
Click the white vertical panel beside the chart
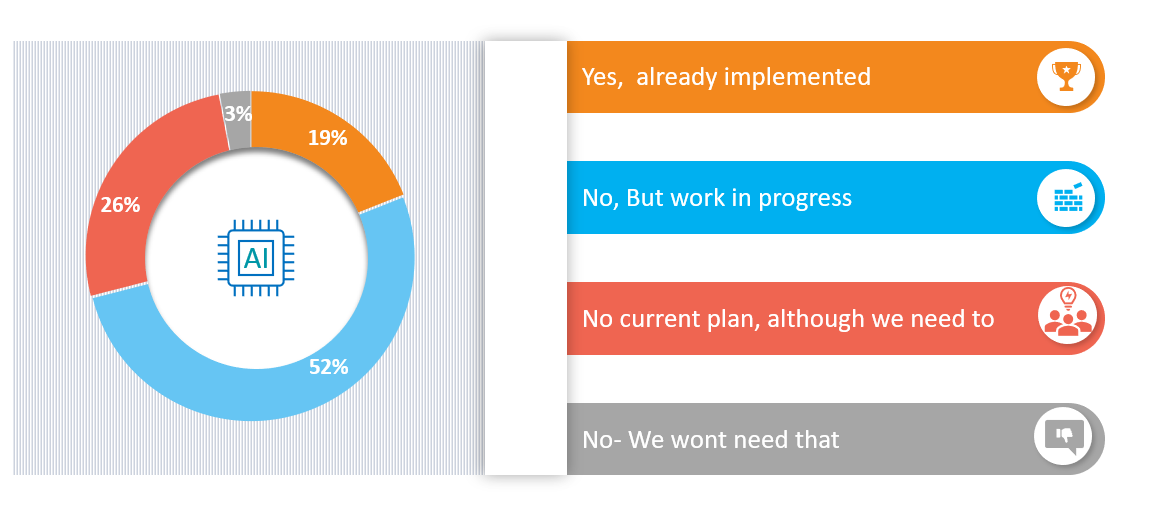525,258
